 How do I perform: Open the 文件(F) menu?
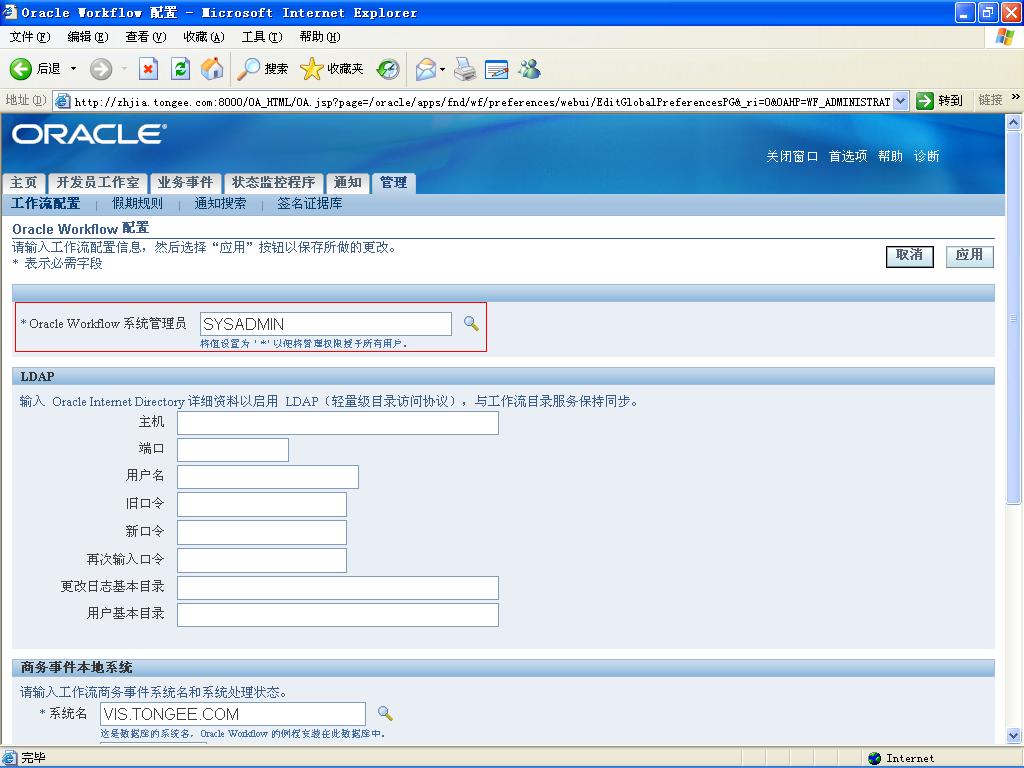(30, 37)
